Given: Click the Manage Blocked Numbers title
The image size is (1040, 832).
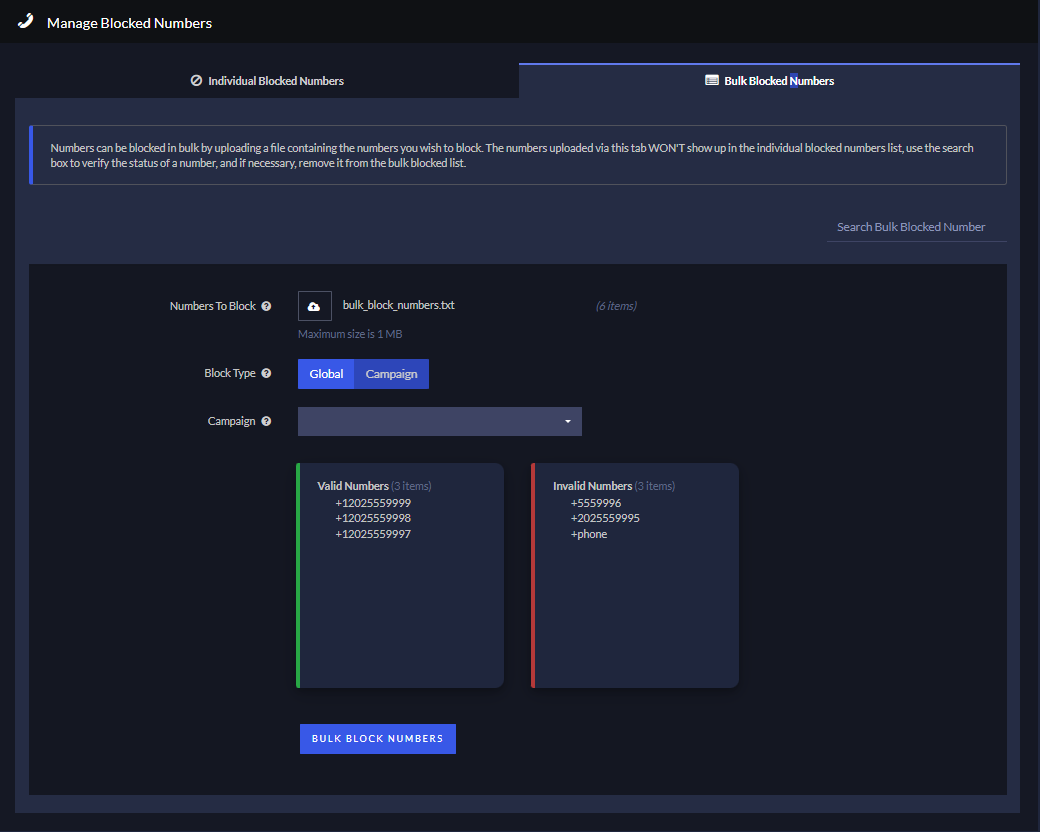Looking at the screenshot, I should [x=129, y=23].
